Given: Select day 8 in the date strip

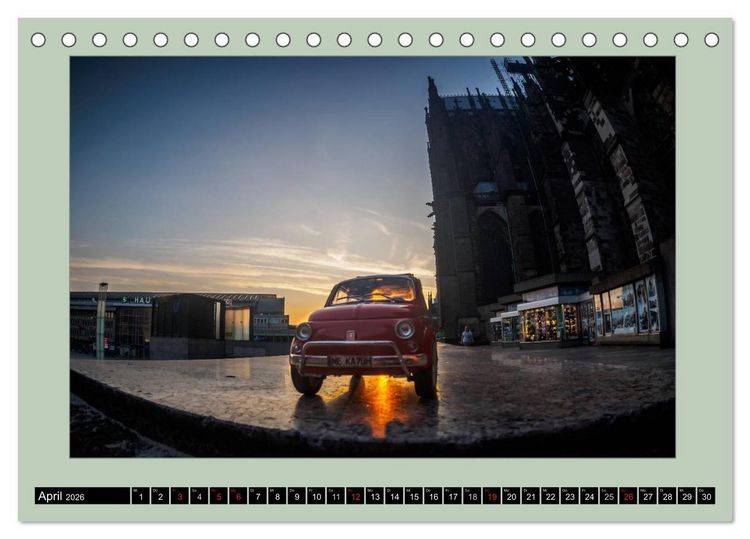Looking at the screenshot, I should point(277,495).
